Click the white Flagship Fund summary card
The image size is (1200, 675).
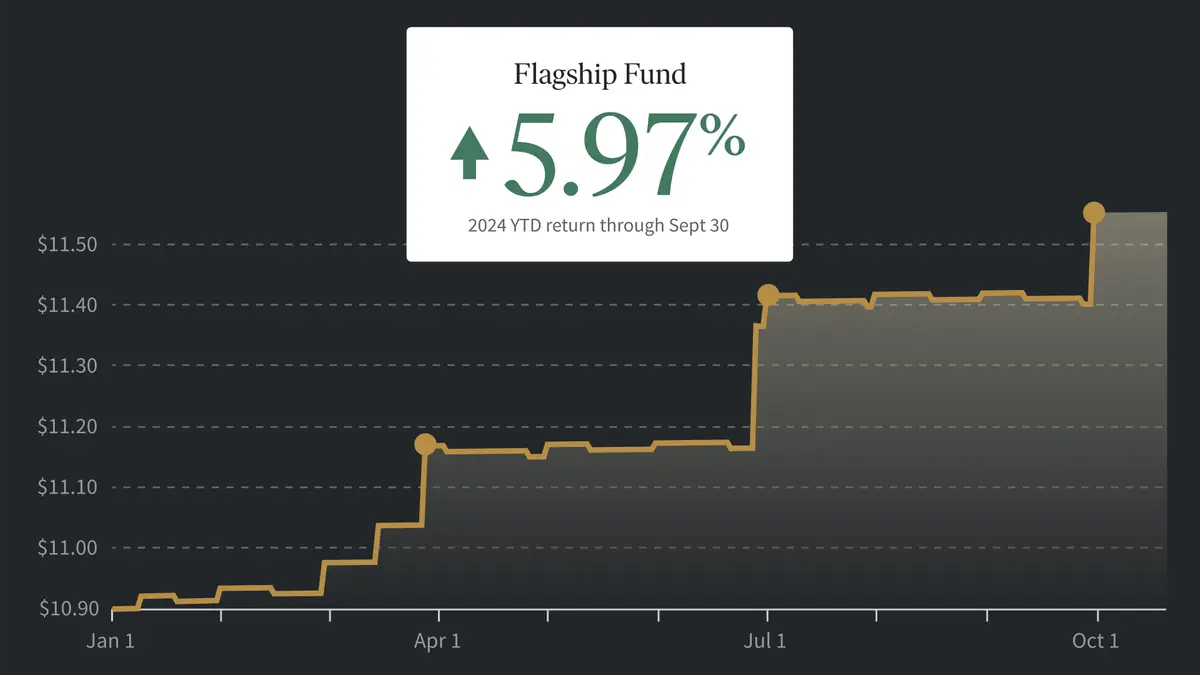point(599,144)
